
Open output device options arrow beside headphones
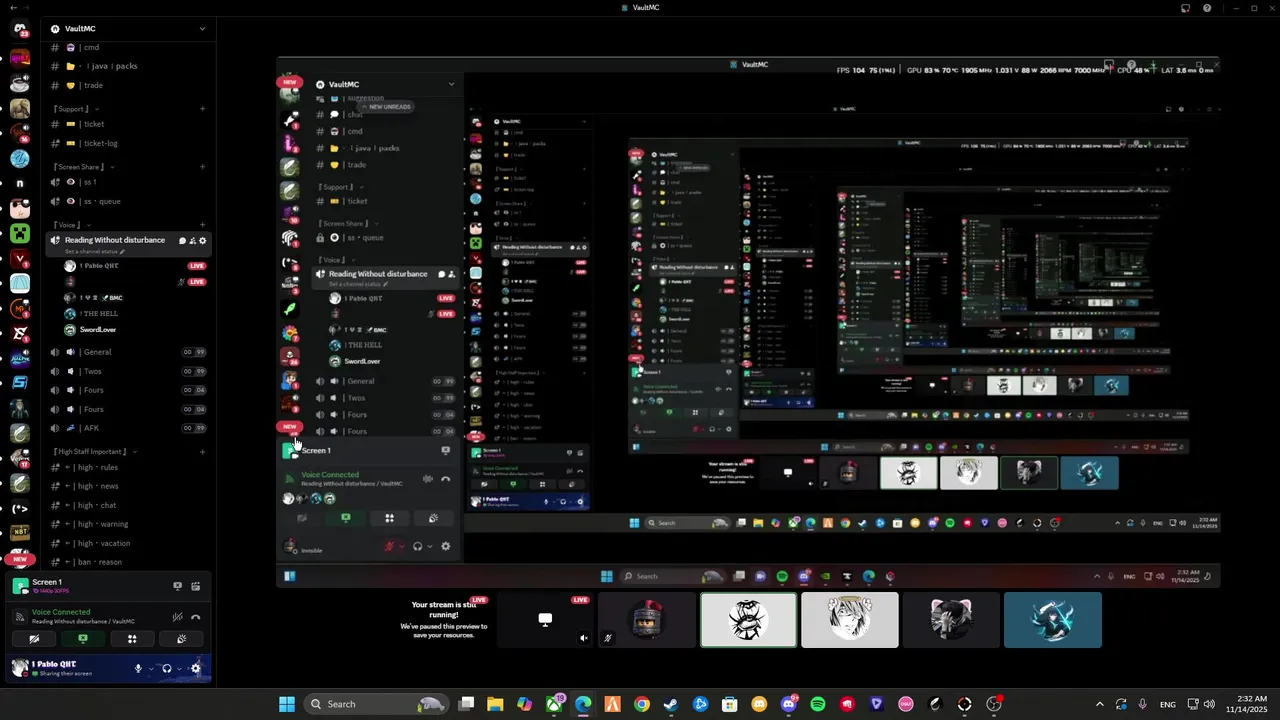180,668
